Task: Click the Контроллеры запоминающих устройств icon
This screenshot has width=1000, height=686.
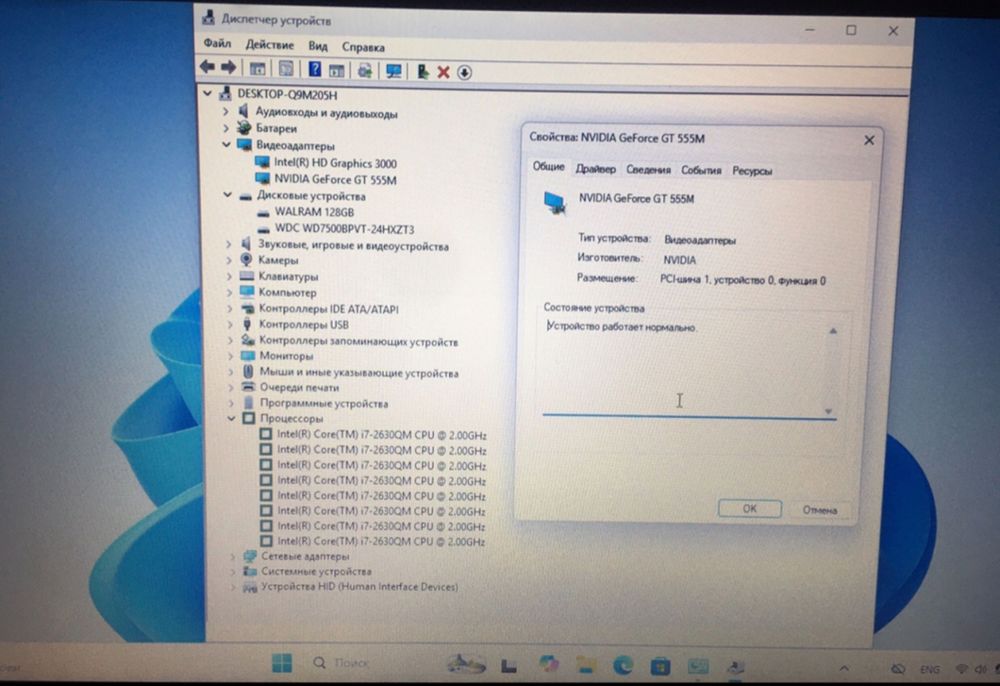Action: (248, 341)
